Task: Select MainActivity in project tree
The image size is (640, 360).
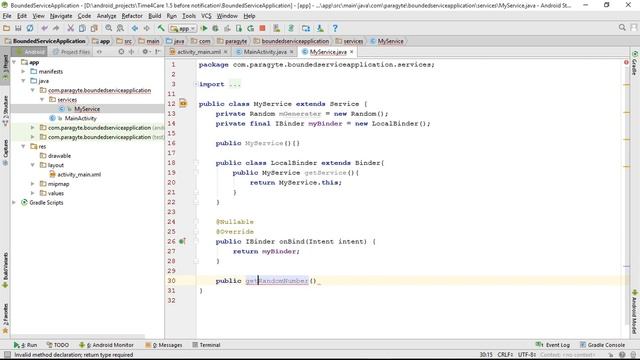Action: pos(80,118)
